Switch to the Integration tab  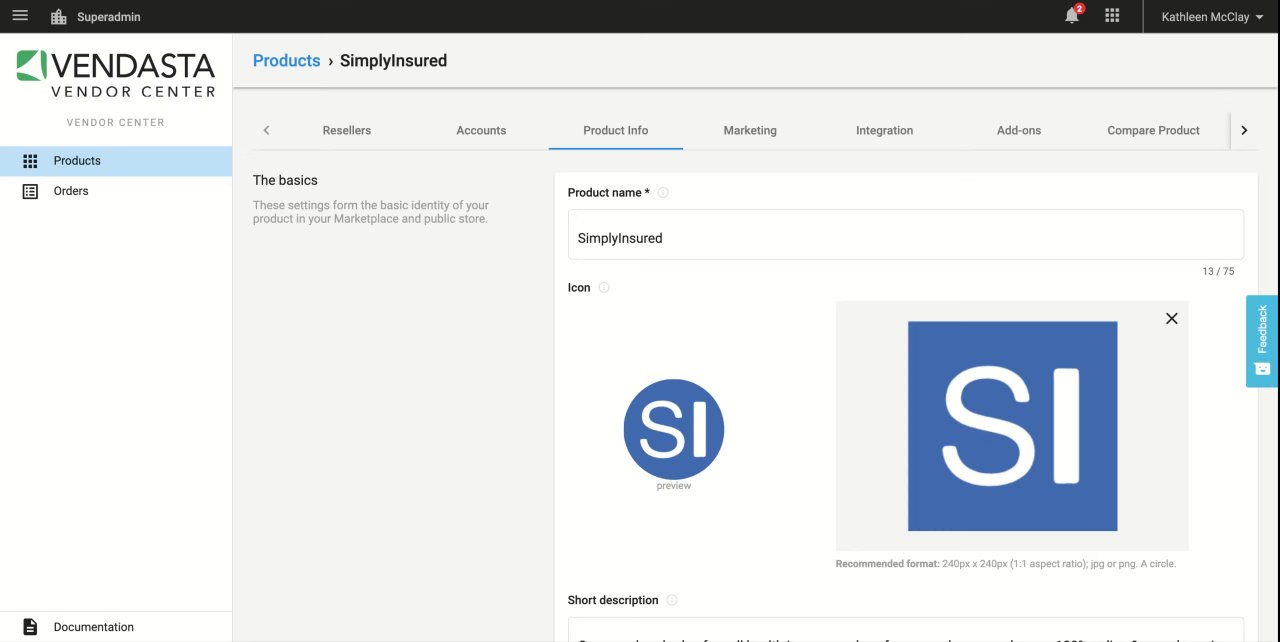tap(884, 130)
